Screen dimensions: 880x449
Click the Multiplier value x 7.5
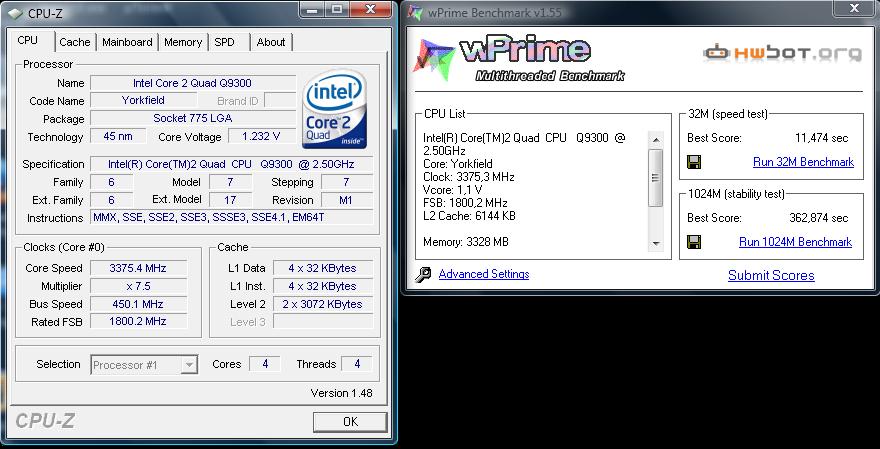138,286
